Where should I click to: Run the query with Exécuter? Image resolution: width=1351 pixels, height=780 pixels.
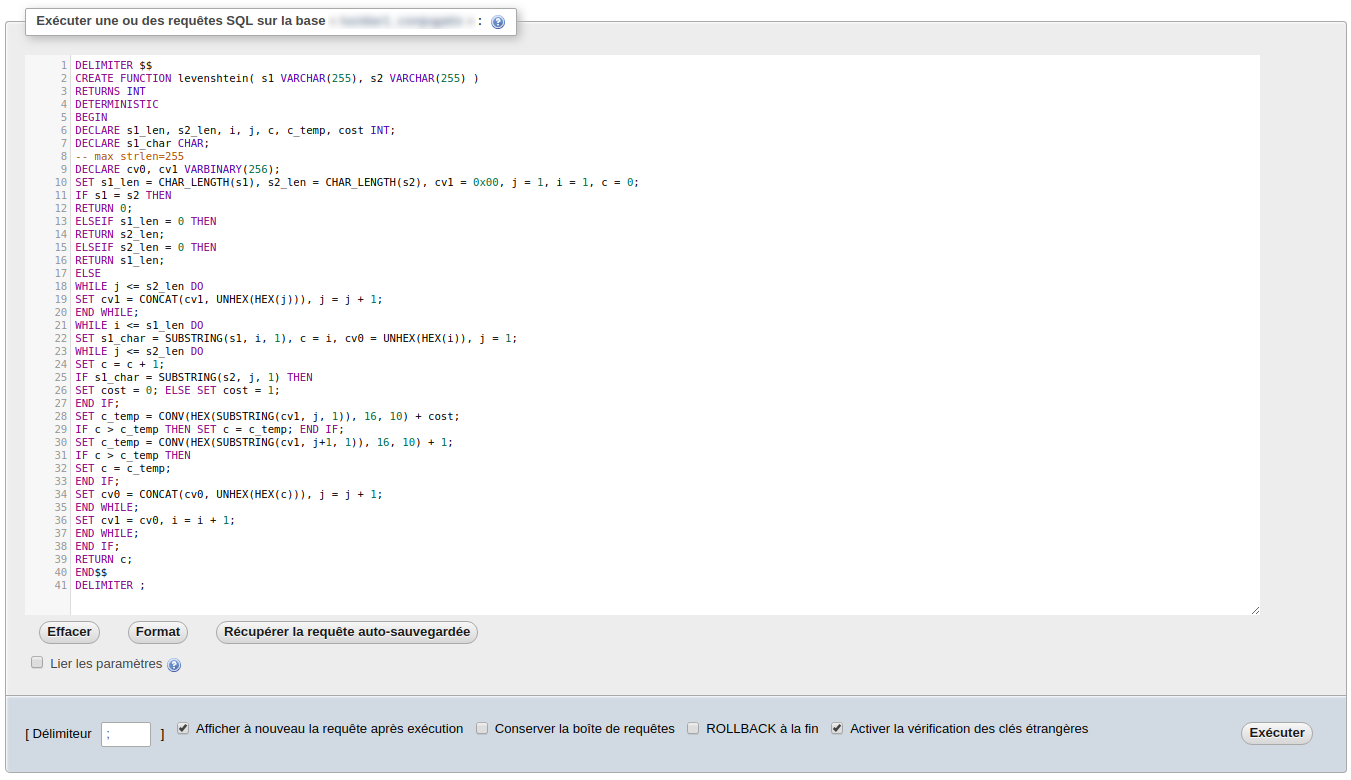(1276, 732)
